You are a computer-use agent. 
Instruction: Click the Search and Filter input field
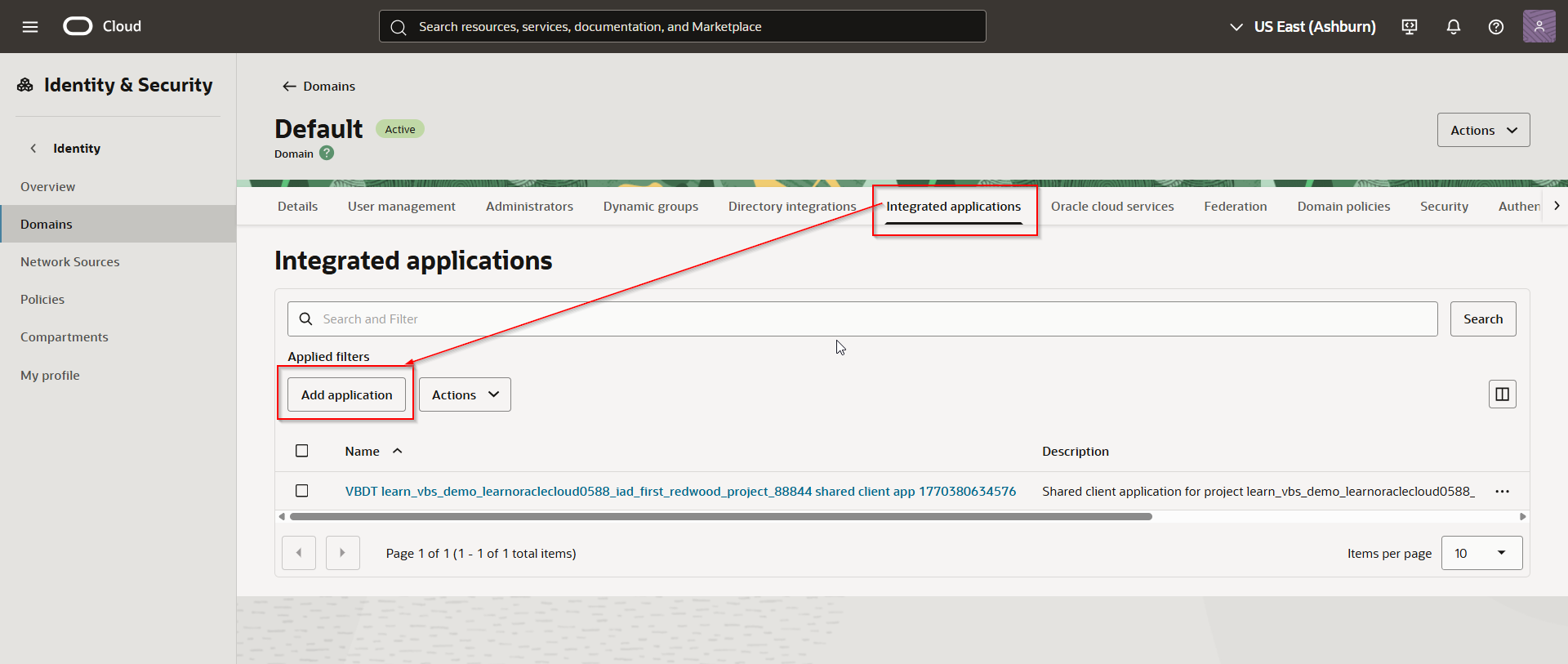click(x=862, y=319)
